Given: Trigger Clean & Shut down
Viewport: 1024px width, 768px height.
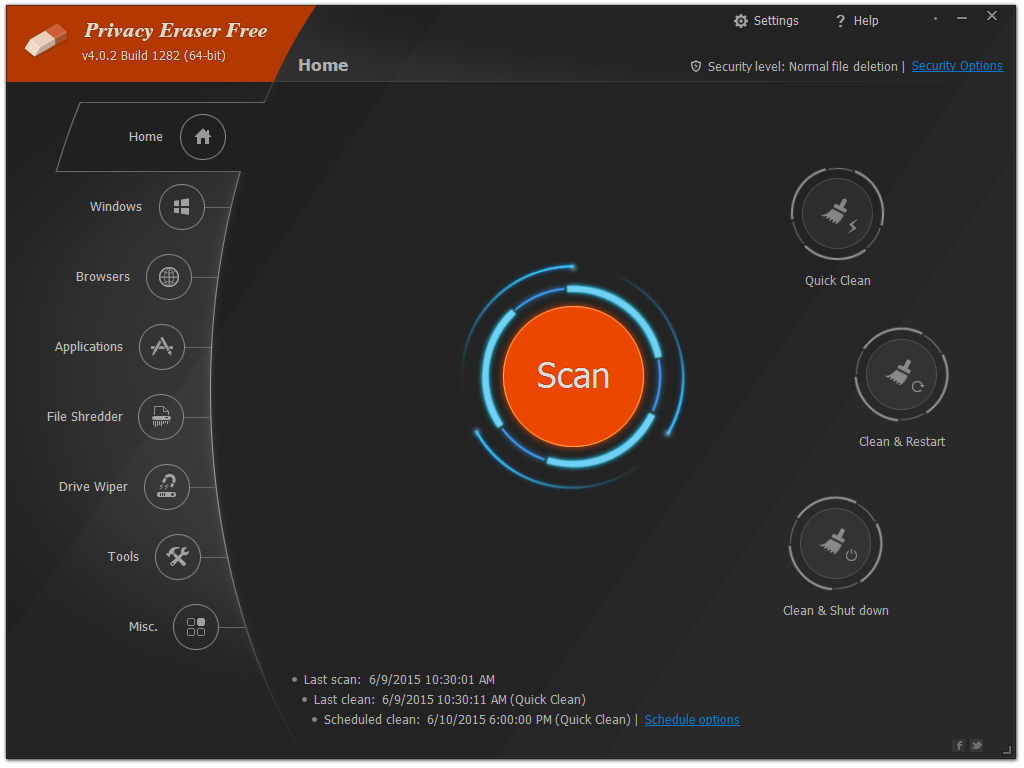Looking at the screenshot, I should pos(835,543).
